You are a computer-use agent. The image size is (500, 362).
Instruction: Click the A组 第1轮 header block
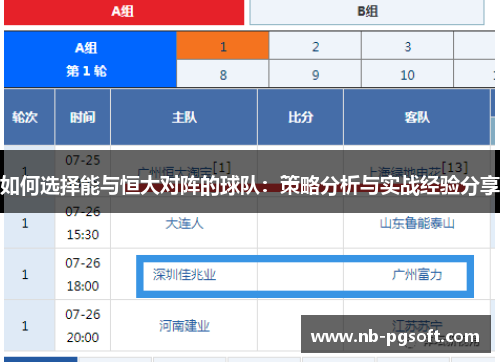pos(90,59)
